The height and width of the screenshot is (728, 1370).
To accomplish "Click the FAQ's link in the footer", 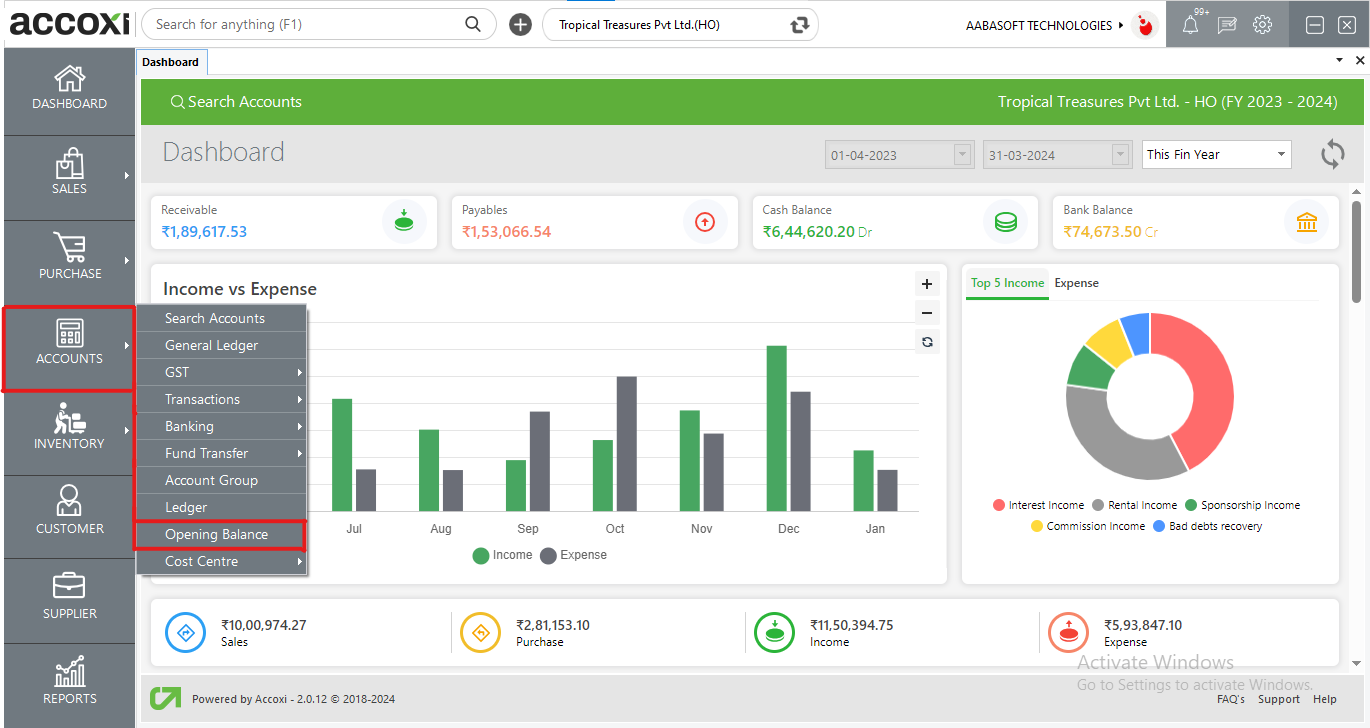I will pyautogui.click(x=1230, y=699).
